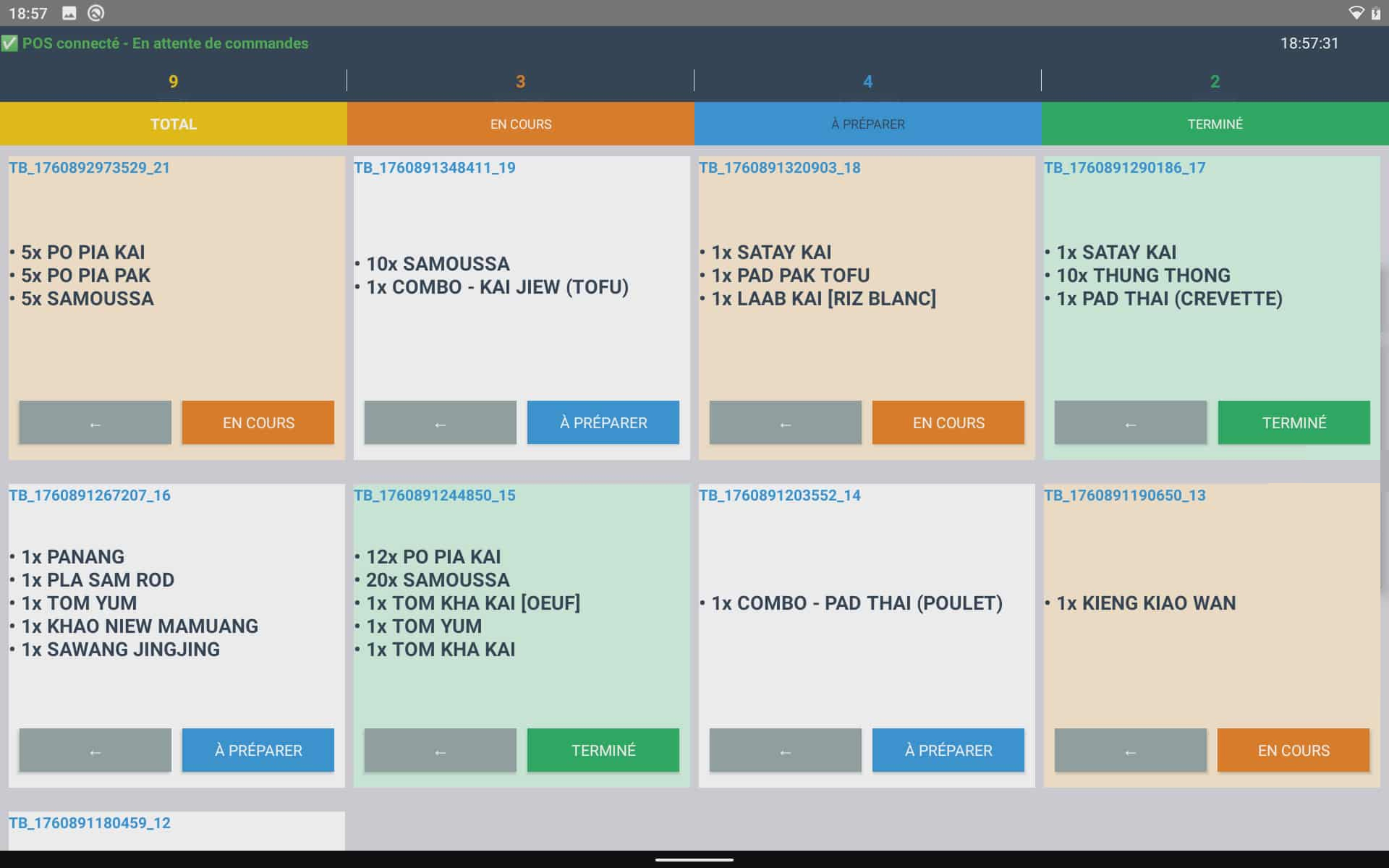Select the TOTAL filter tab
The width and height of the screenshot is (1389, 868).
[173, 124]
